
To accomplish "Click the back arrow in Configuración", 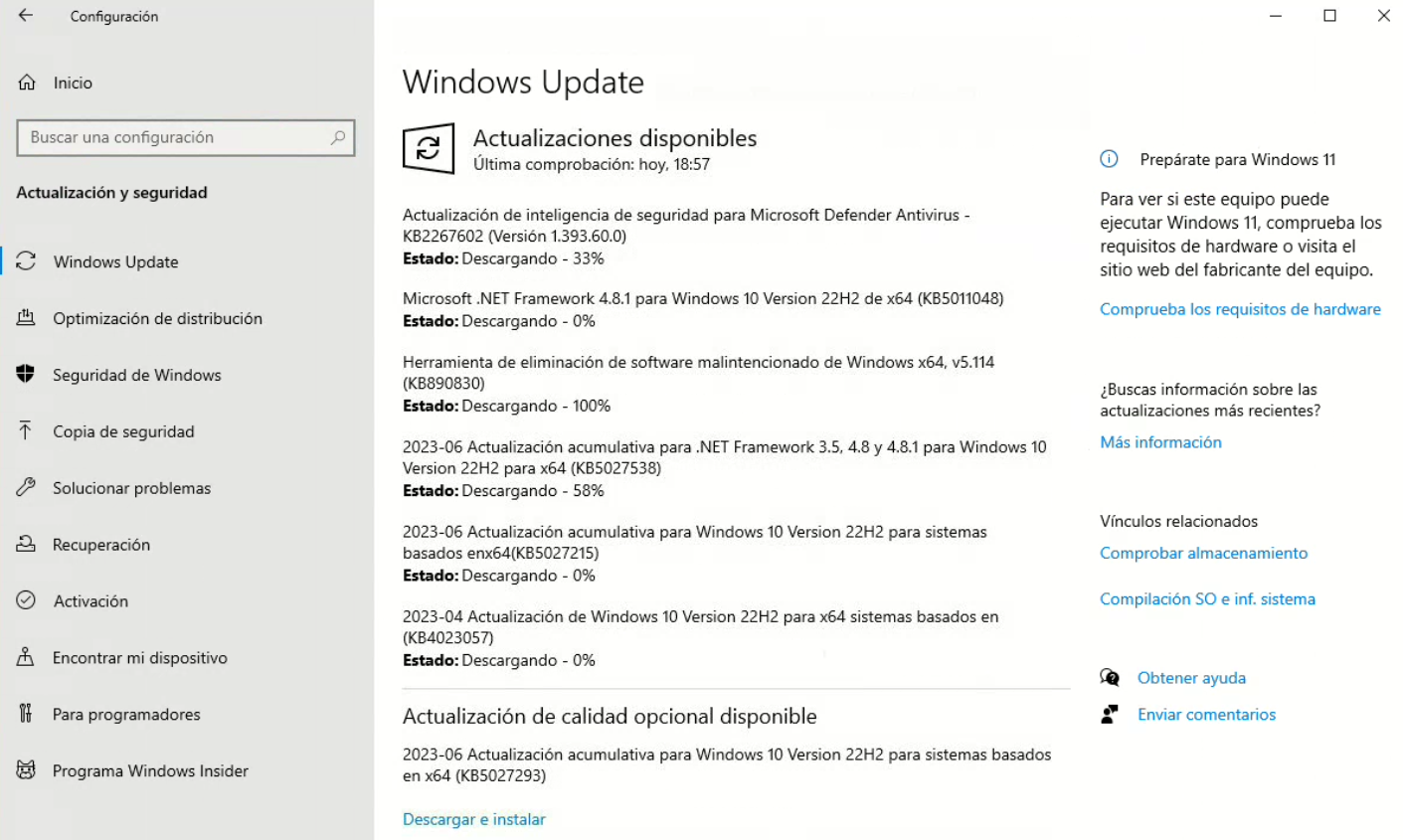I will (x=26, y=16).
